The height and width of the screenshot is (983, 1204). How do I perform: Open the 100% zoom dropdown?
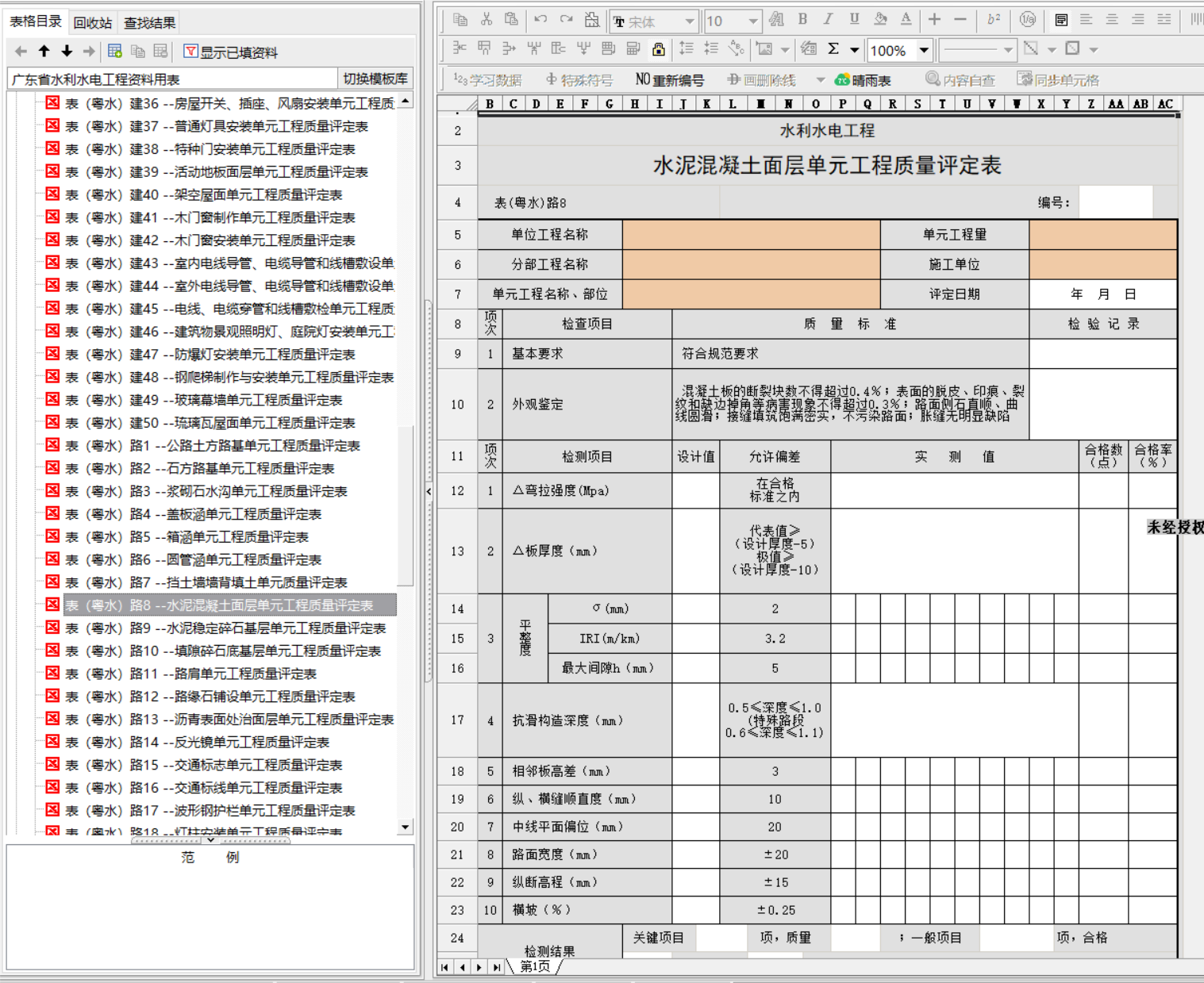924,50
